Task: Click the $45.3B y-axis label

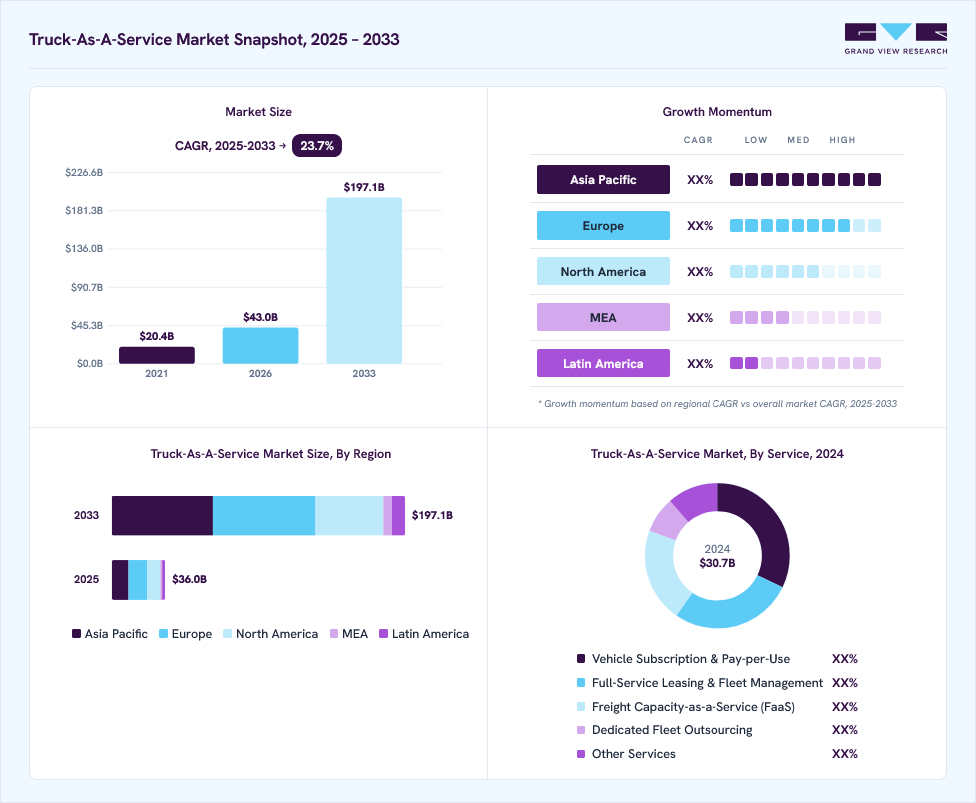Action: (87, 326)
